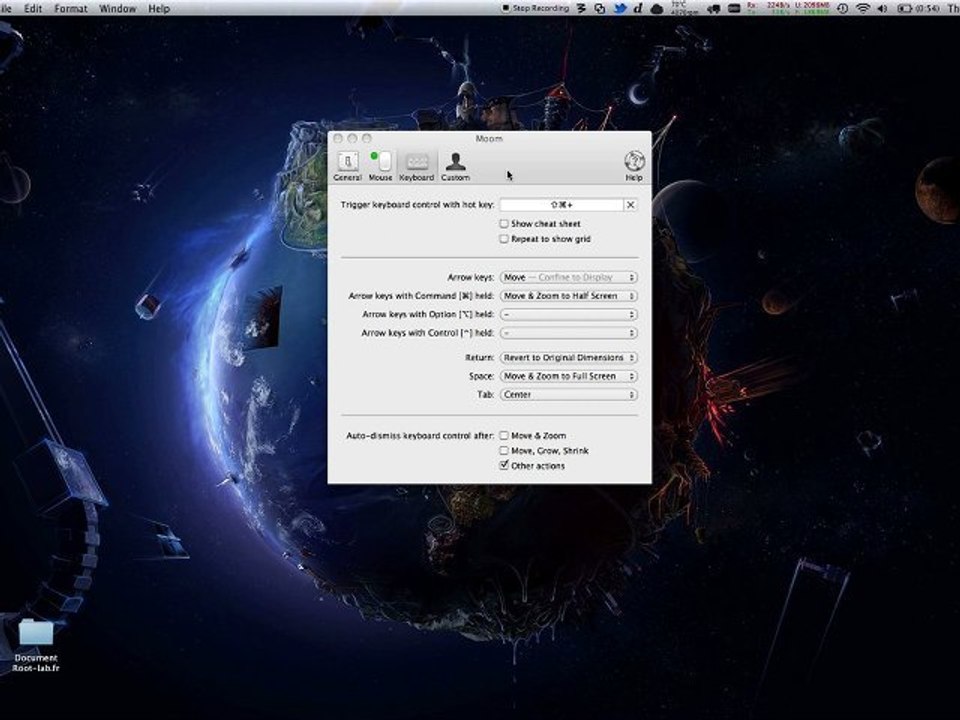Select the Keyboard preferences pane

(x=416, y=165)
